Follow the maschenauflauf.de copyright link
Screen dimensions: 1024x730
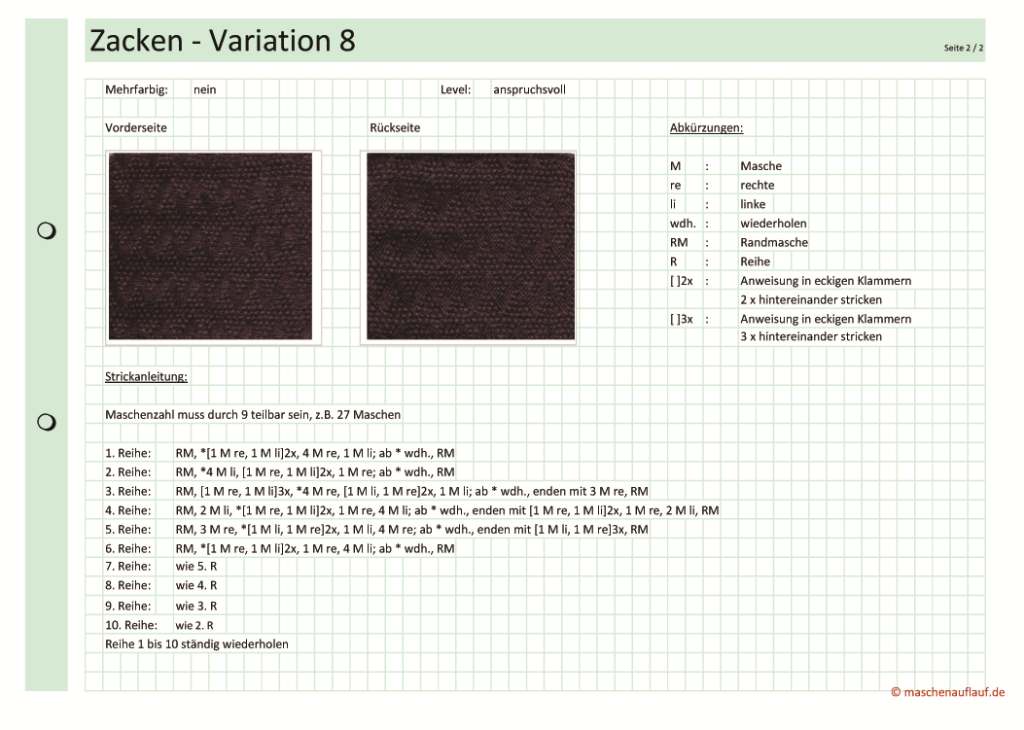(947, 692)
